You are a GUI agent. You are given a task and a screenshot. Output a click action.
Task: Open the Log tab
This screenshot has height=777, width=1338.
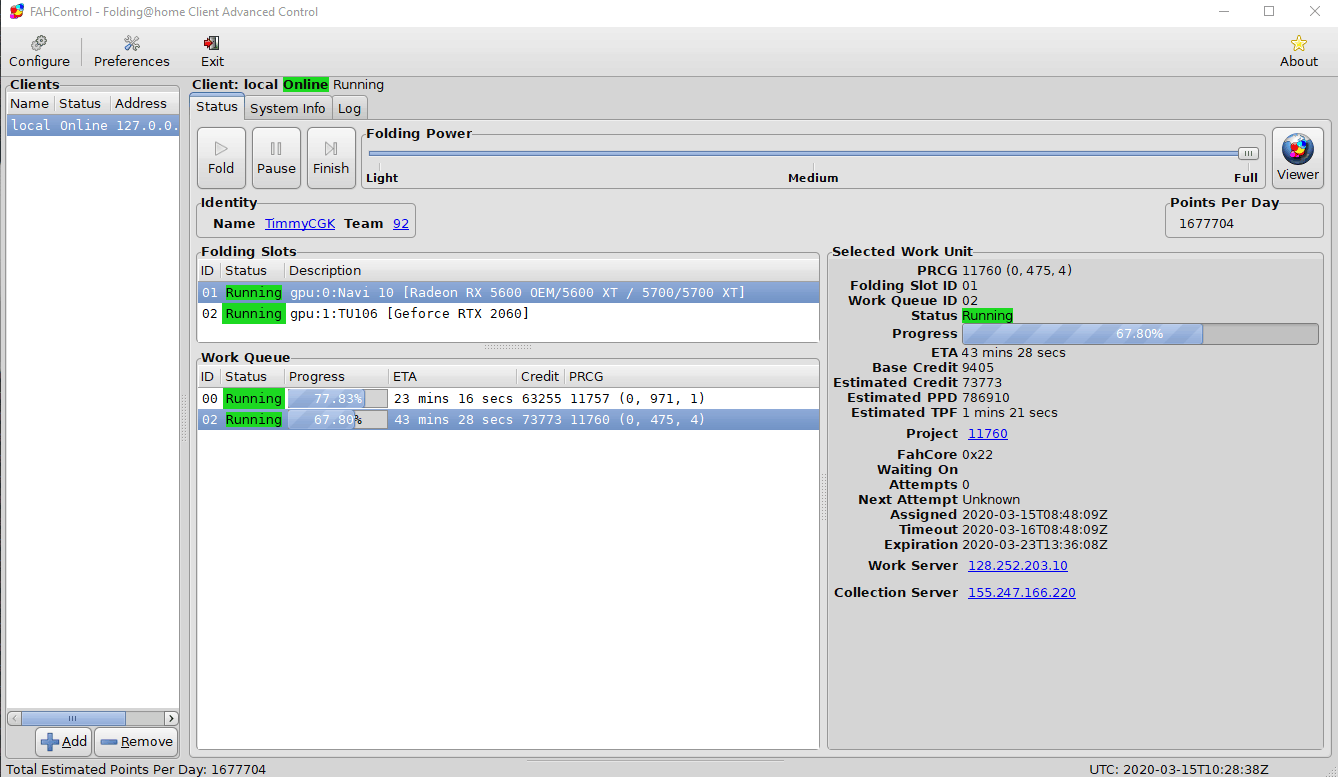click(349, 108)
